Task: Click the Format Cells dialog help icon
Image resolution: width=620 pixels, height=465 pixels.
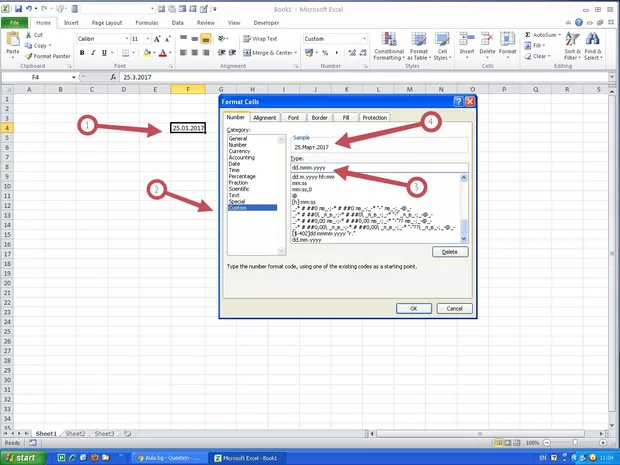Action: tap(458, 101)
